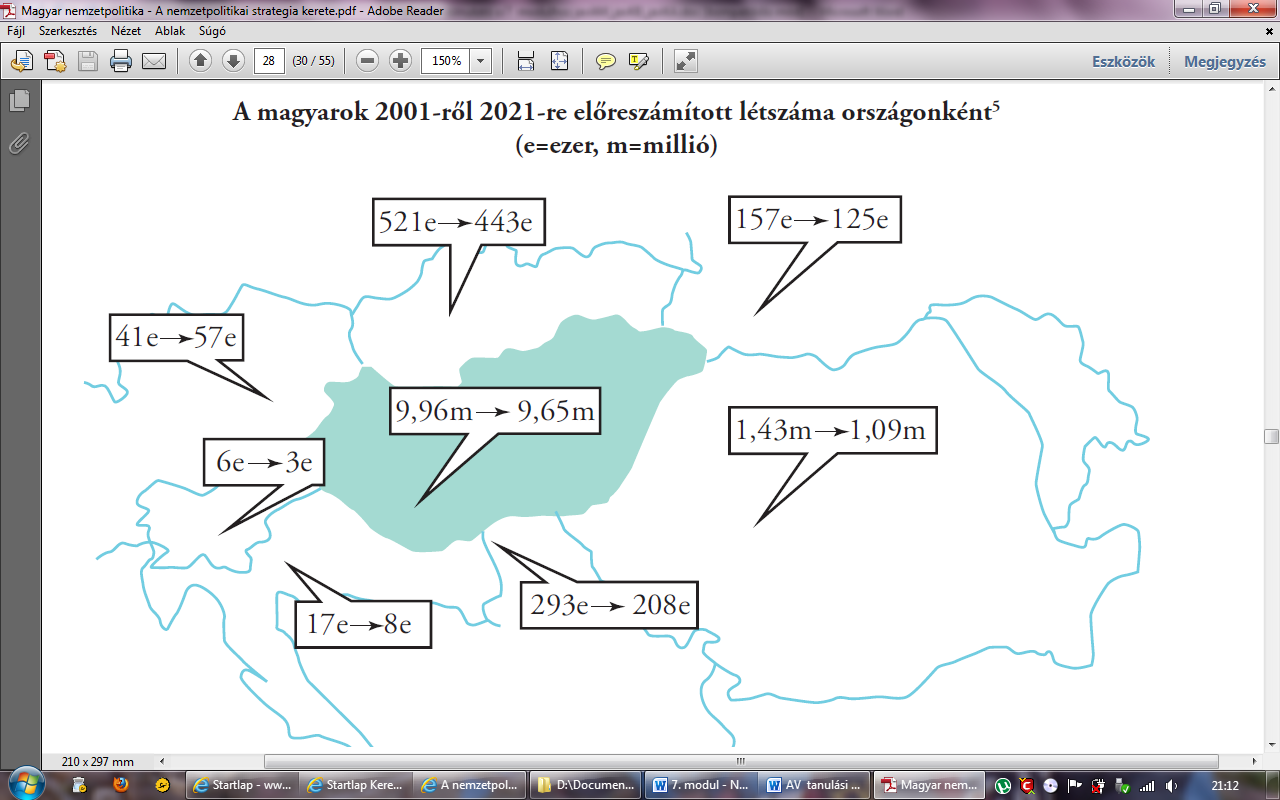Click the uTorrent tray icon
This screenshot has height=800, width=1280.
(x=1003, y=786)
